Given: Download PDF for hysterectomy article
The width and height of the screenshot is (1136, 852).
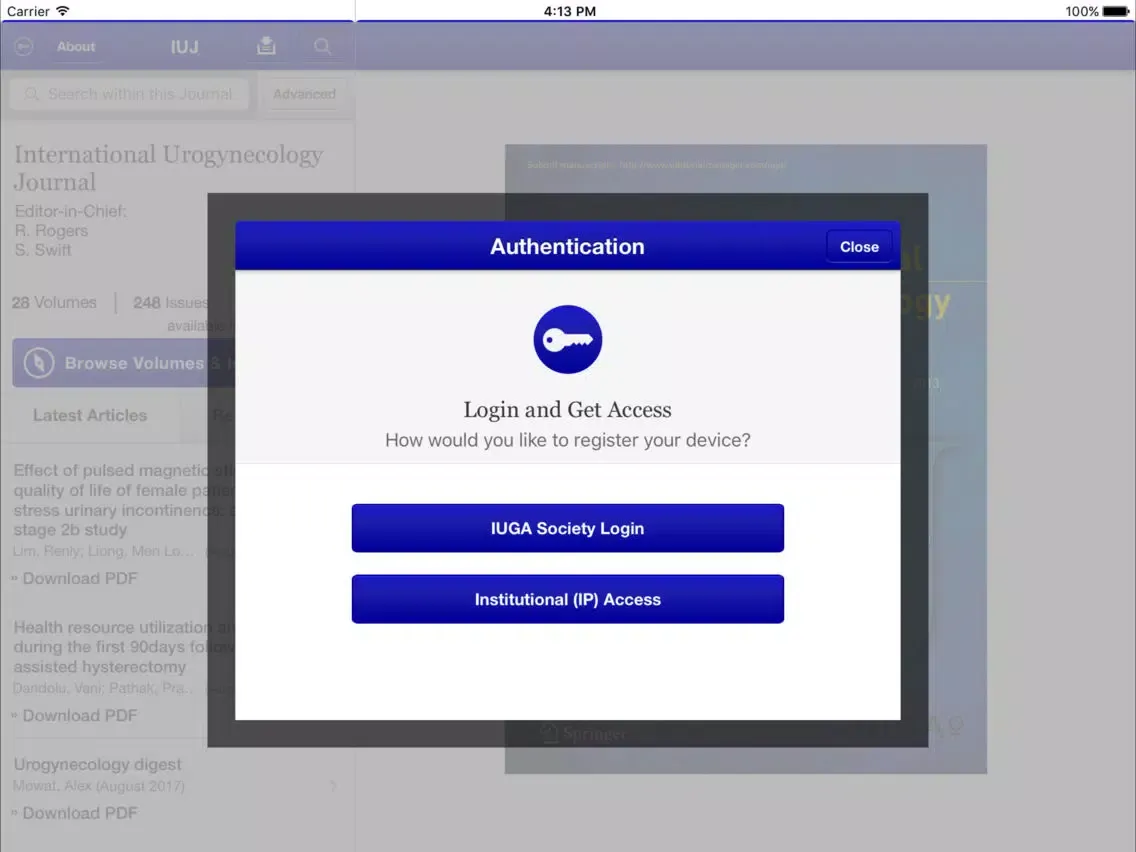Looking at the screenshot, I should (x=75, y=716).
